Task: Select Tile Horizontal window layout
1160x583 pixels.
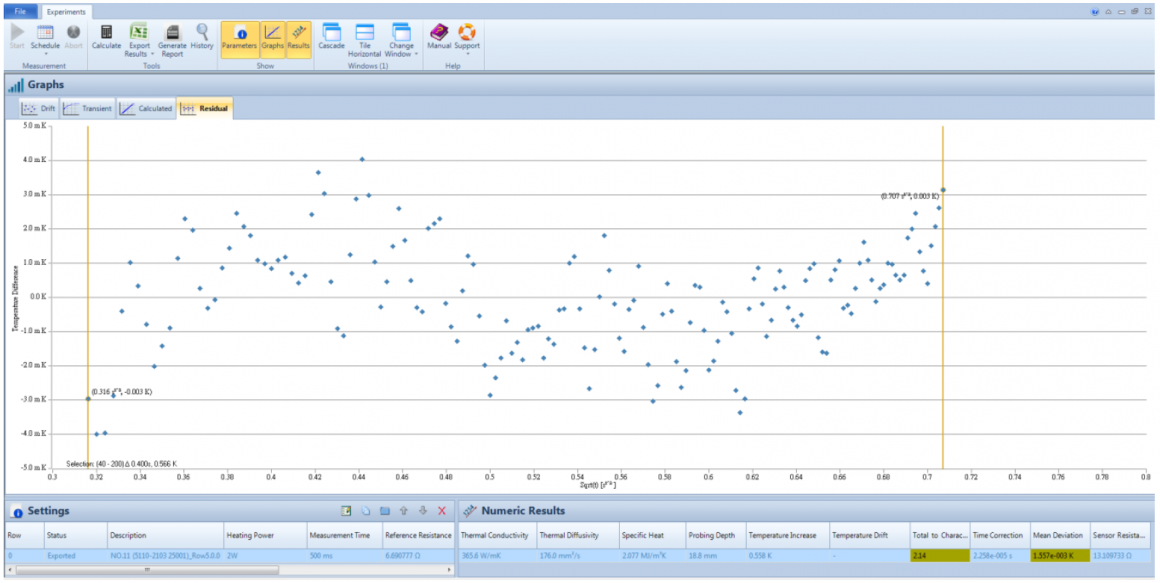Action: [x=365, y=41]
